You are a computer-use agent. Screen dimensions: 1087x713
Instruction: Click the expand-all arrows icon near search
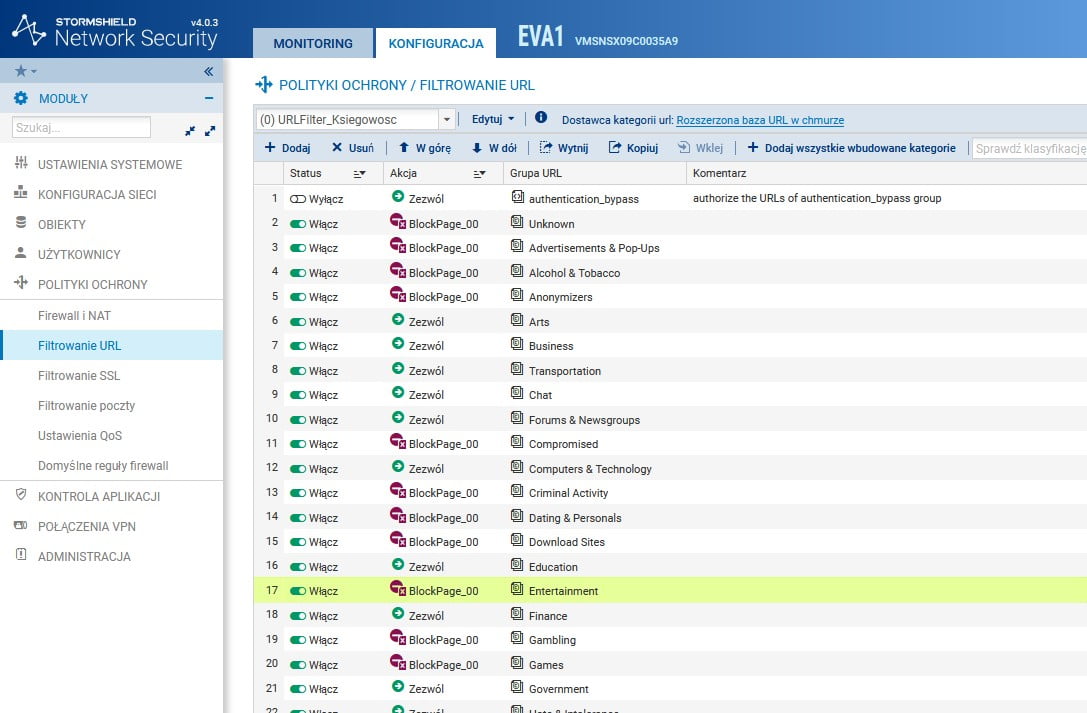click(210, 130)
